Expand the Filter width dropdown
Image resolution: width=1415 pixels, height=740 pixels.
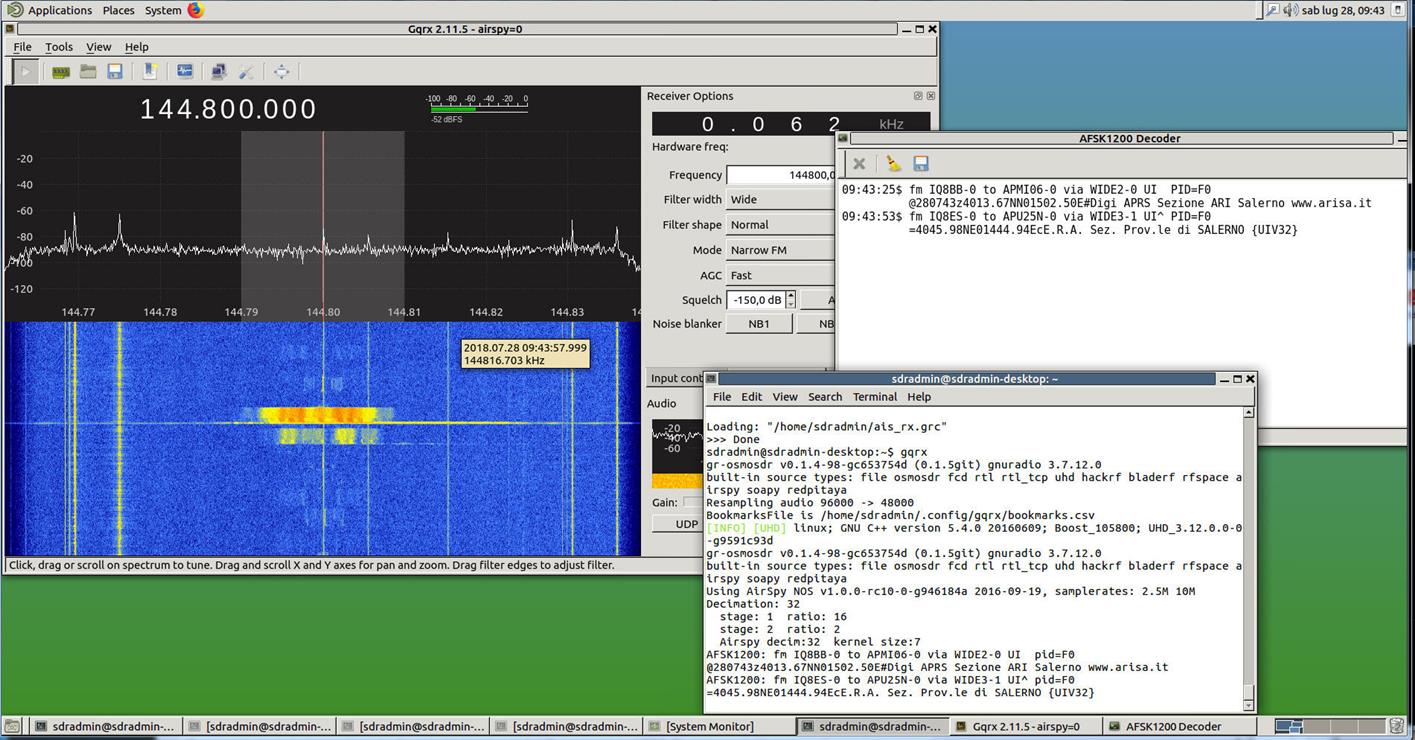tap(781, 199)
